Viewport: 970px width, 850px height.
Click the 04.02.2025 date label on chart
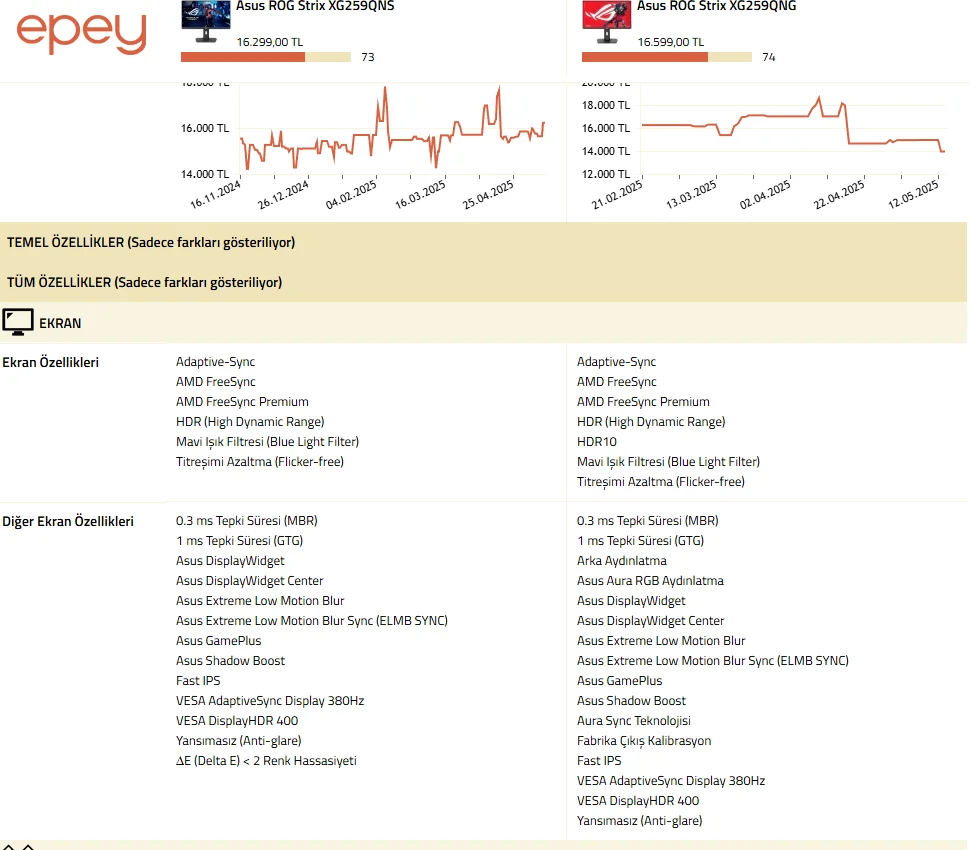click(x=351, y=194)
